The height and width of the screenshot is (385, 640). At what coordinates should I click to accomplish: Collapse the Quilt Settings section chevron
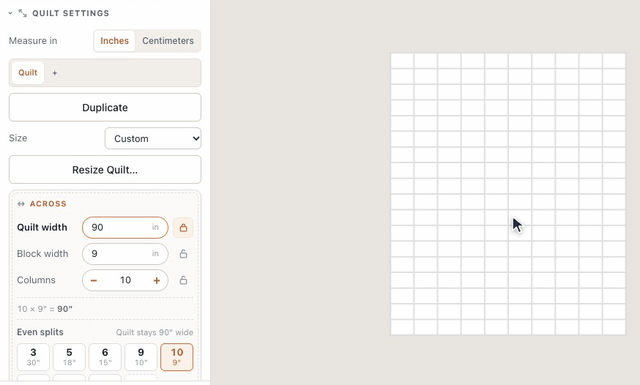tap(10, 13)
